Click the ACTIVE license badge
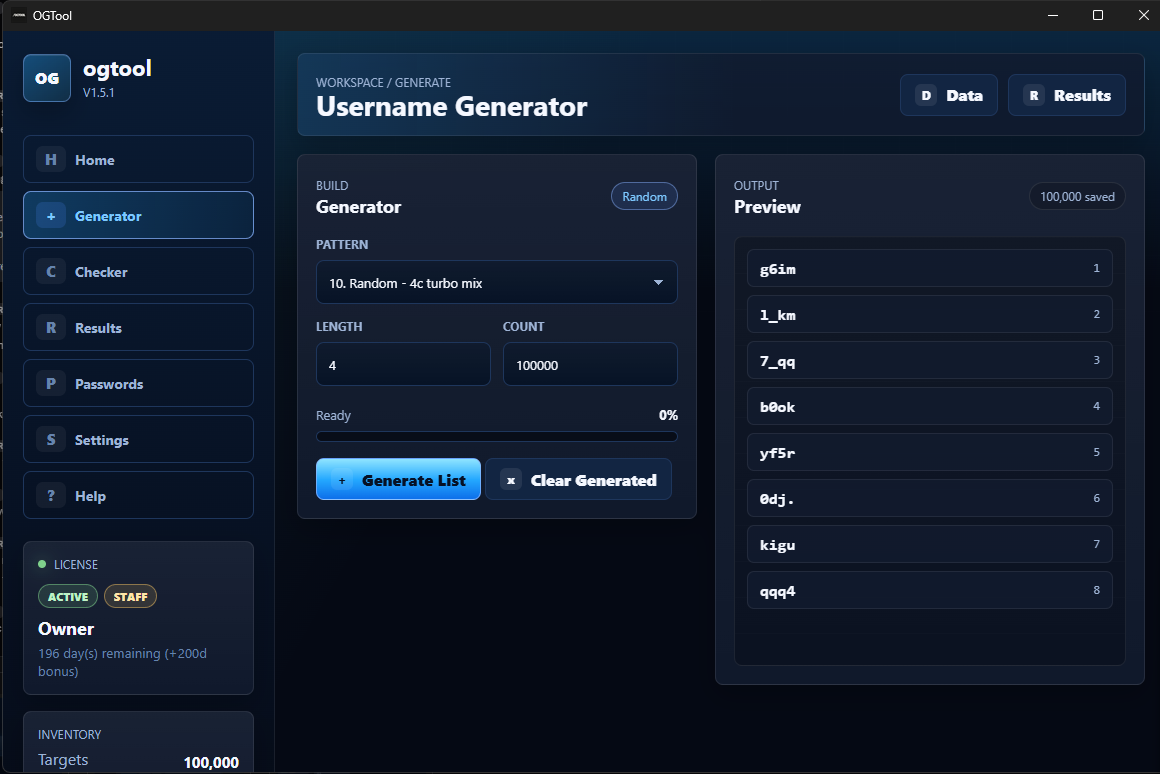Viewport: 1160px width, 774px height. (x=68, y=596)
